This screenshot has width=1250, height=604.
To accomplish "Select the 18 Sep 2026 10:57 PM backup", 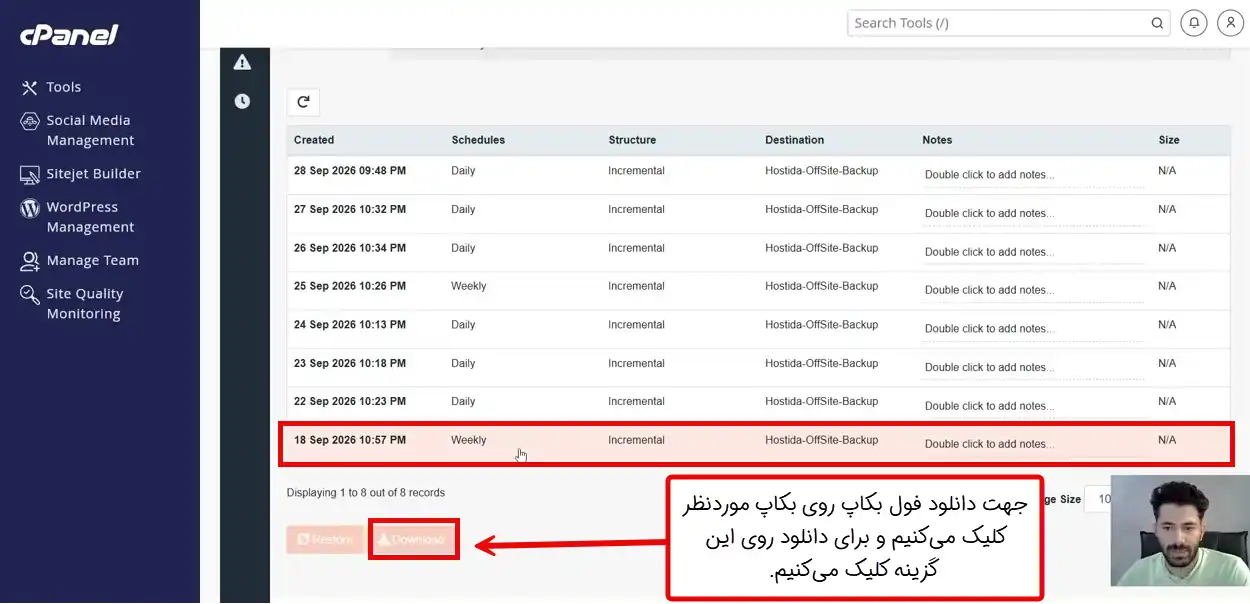I will pyautogui.click(x=757, y=443).
